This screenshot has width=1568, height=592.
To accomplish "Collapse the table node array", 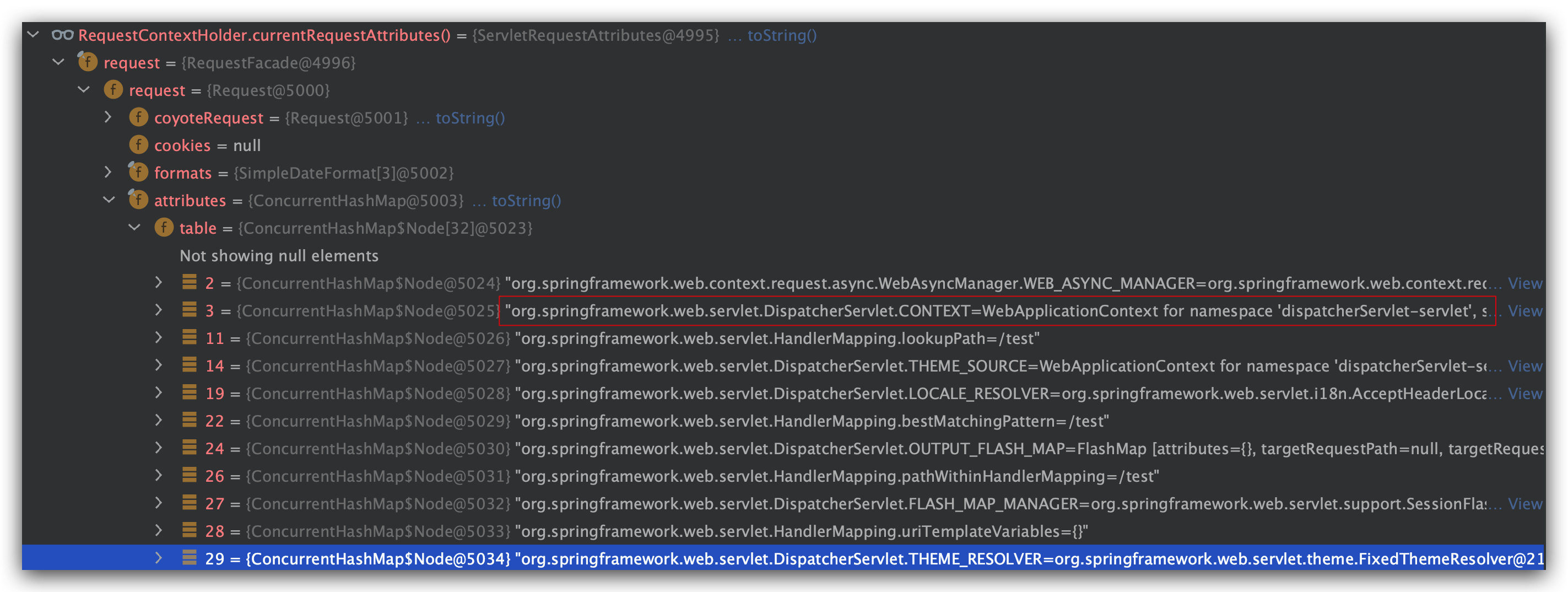I will 134,227.
